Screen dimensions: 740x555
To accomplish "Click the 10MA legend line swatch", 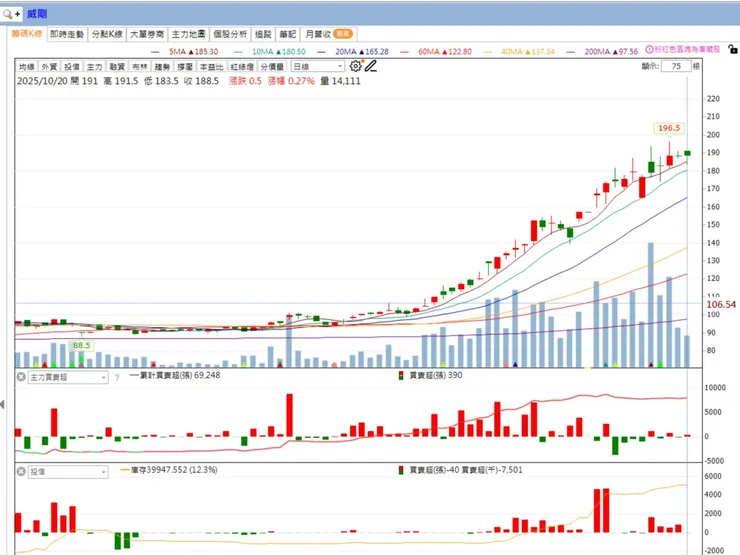I will coord(238,52).
